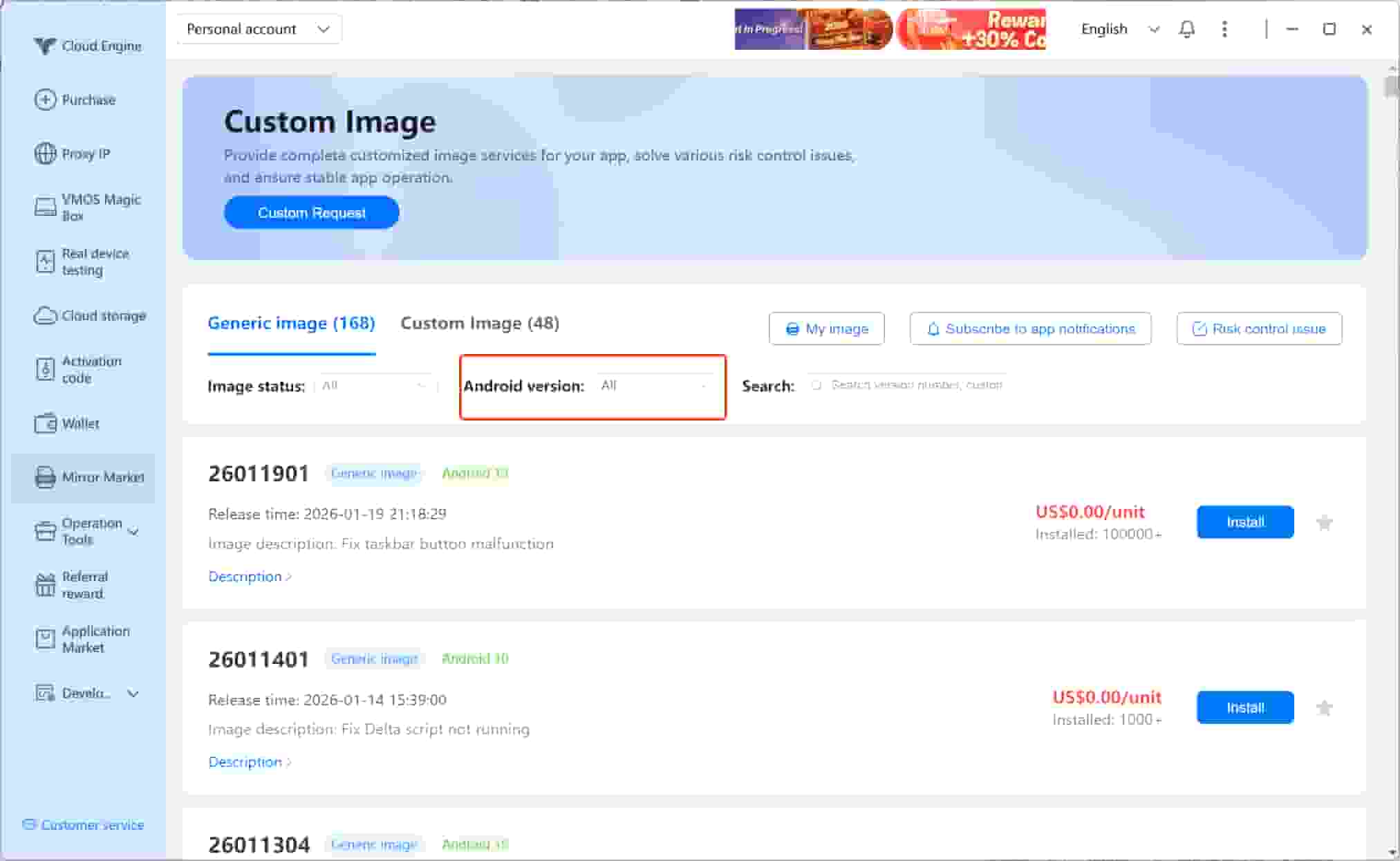Favorite image 26011901 with the star
This screenshot has height=861, width=1400.
coord(1324,522)
